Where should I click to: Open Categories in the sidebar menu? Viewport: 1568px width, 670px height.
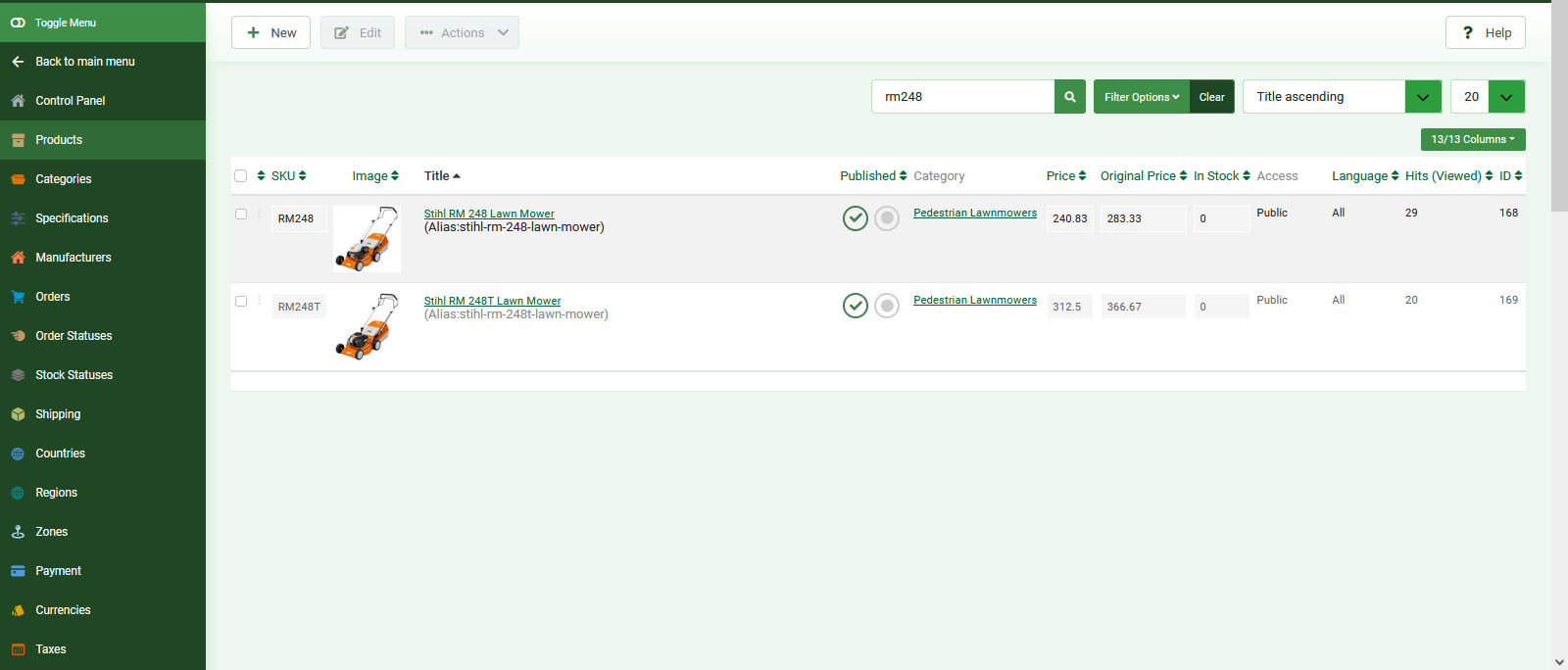(103, 179)
